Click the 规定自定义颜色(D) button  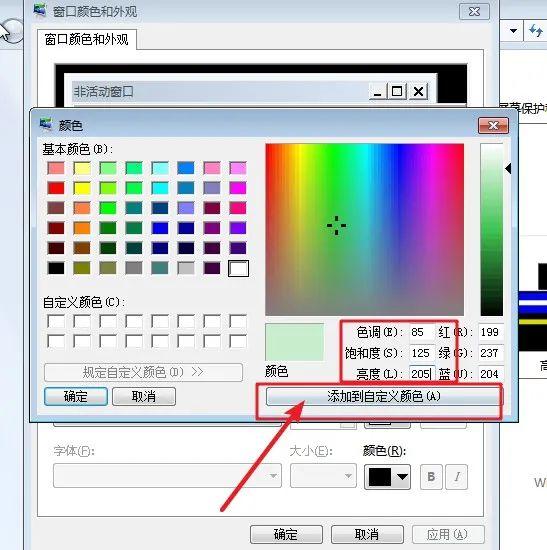(143, 372)
